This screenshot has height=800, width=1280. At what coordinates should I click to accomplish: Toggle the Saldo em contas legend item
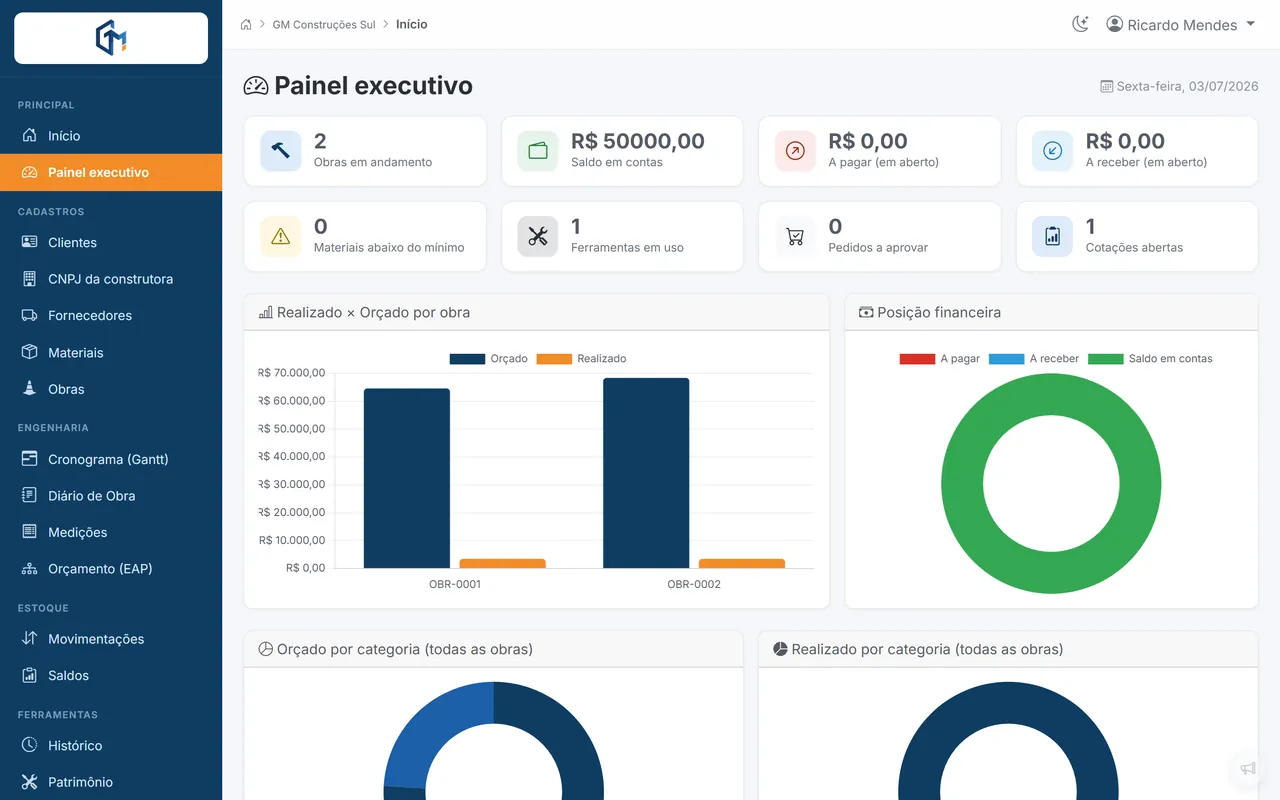point(1150,358)
